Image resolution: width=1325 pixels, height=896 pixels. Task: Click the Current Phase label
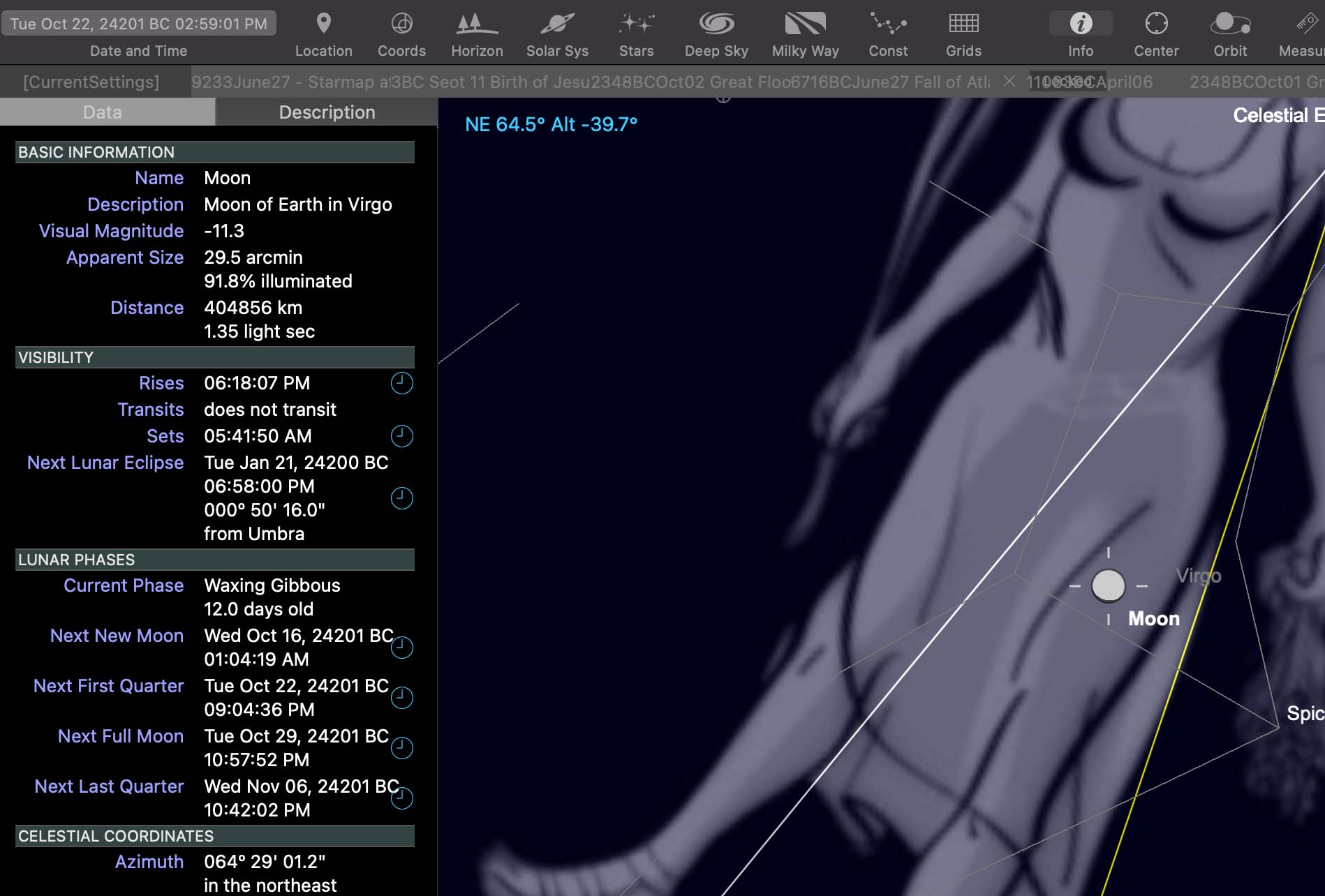point(124,585)
